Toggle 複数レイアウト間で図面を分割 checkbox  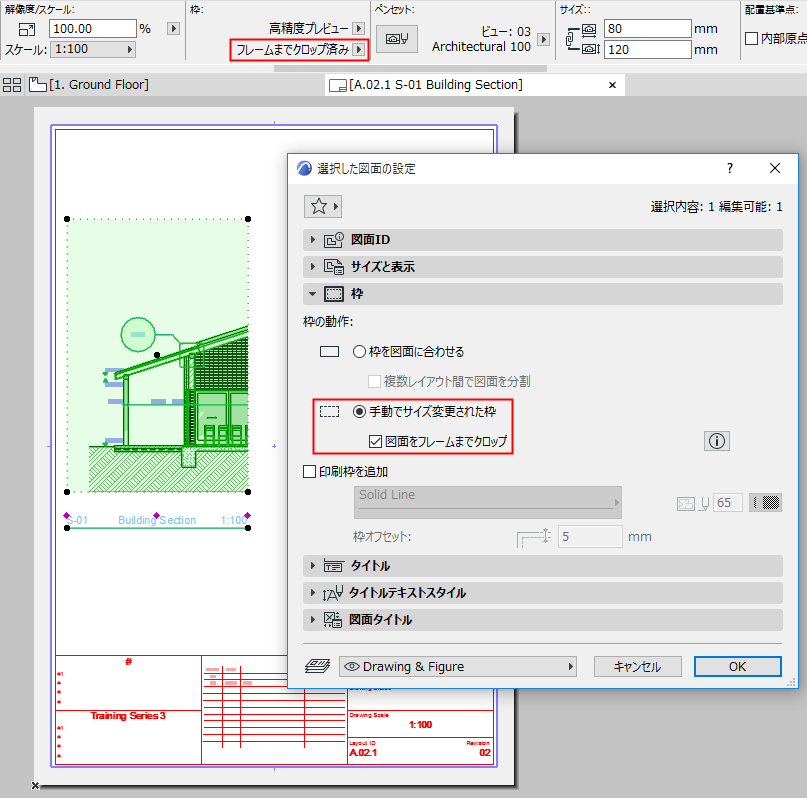(x=374, y=382)
